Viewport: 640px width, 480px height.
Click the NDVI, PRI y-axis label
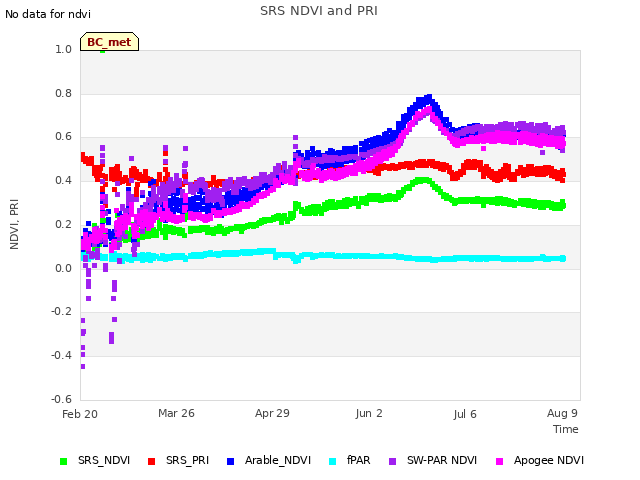tap(14, 224)
